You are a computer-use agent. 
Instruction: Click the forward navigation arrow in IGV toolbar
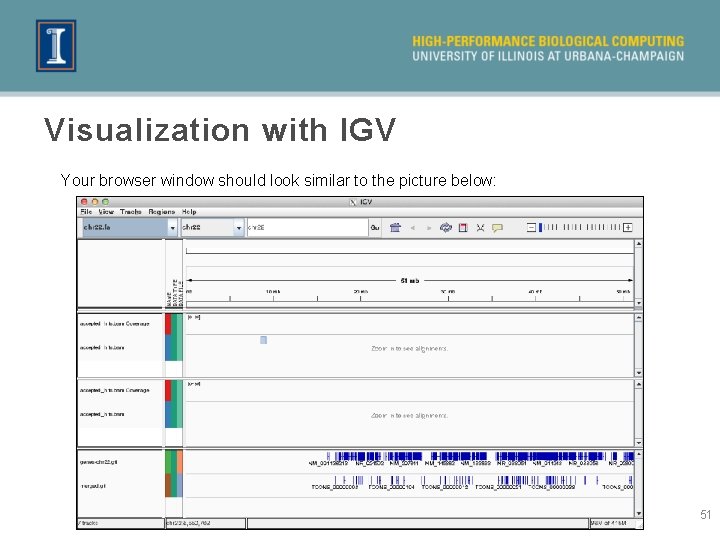click(x=429, y=228)
